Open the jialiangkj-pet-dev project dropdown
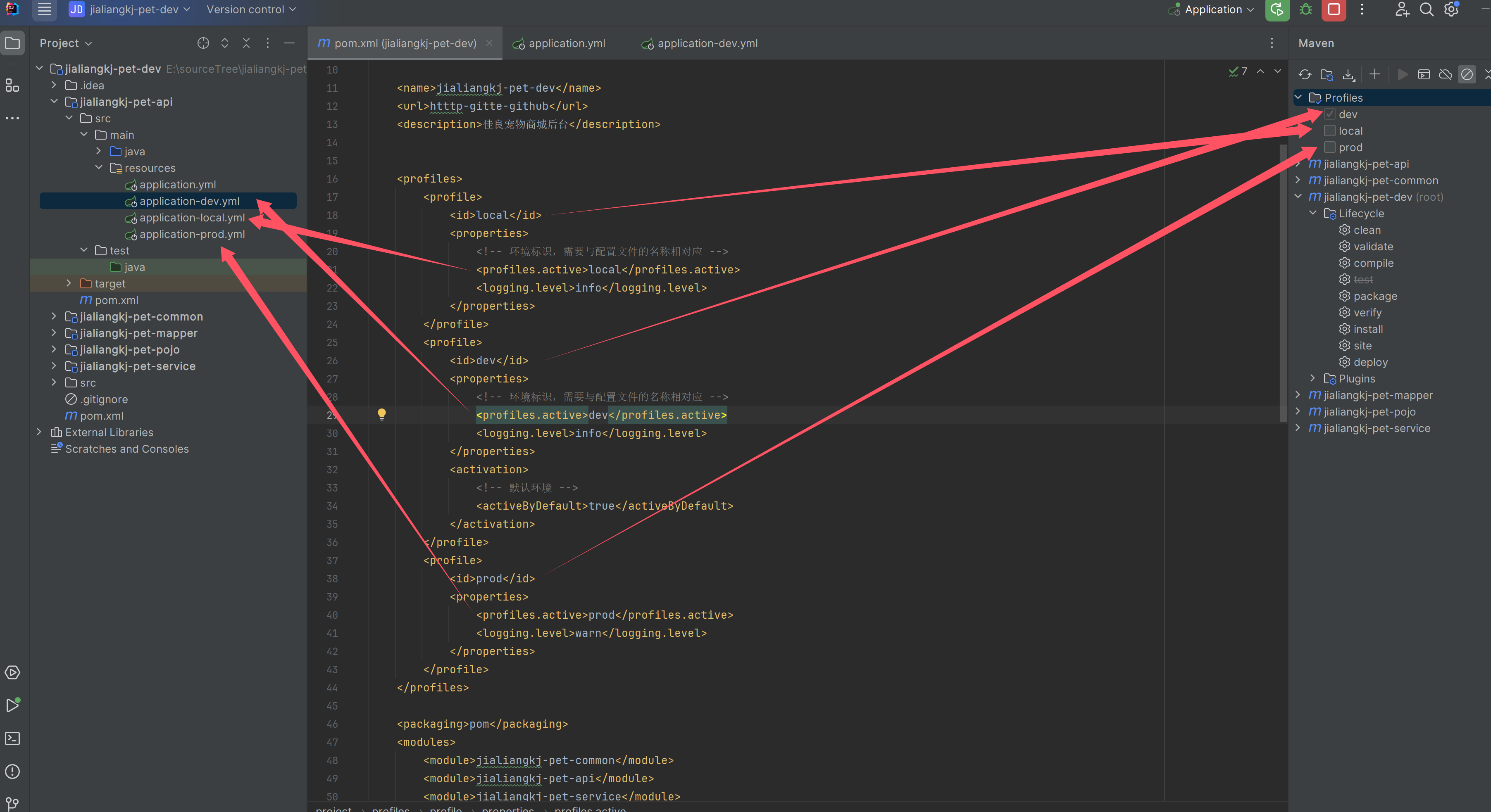Viewport: 1491px width, 812px height. (129, 9)
